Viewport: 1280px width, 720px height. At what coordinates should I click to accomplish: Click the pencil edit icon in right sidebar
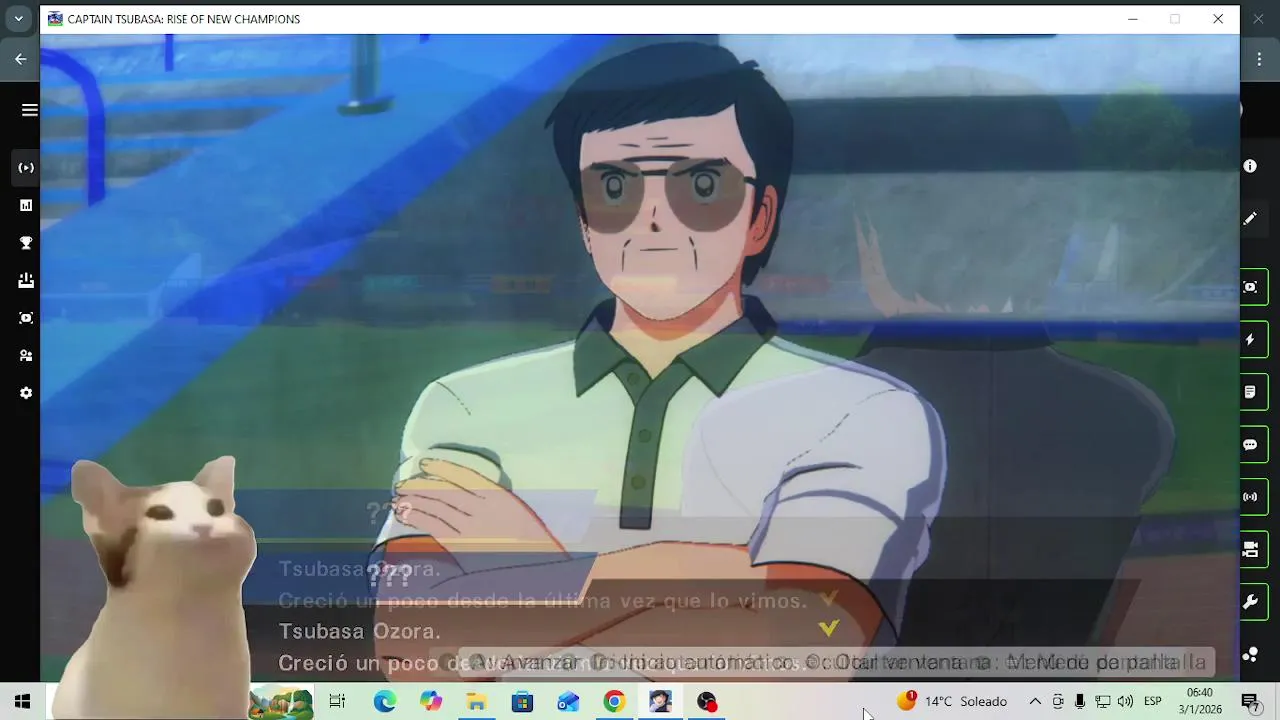(1250, 218)
